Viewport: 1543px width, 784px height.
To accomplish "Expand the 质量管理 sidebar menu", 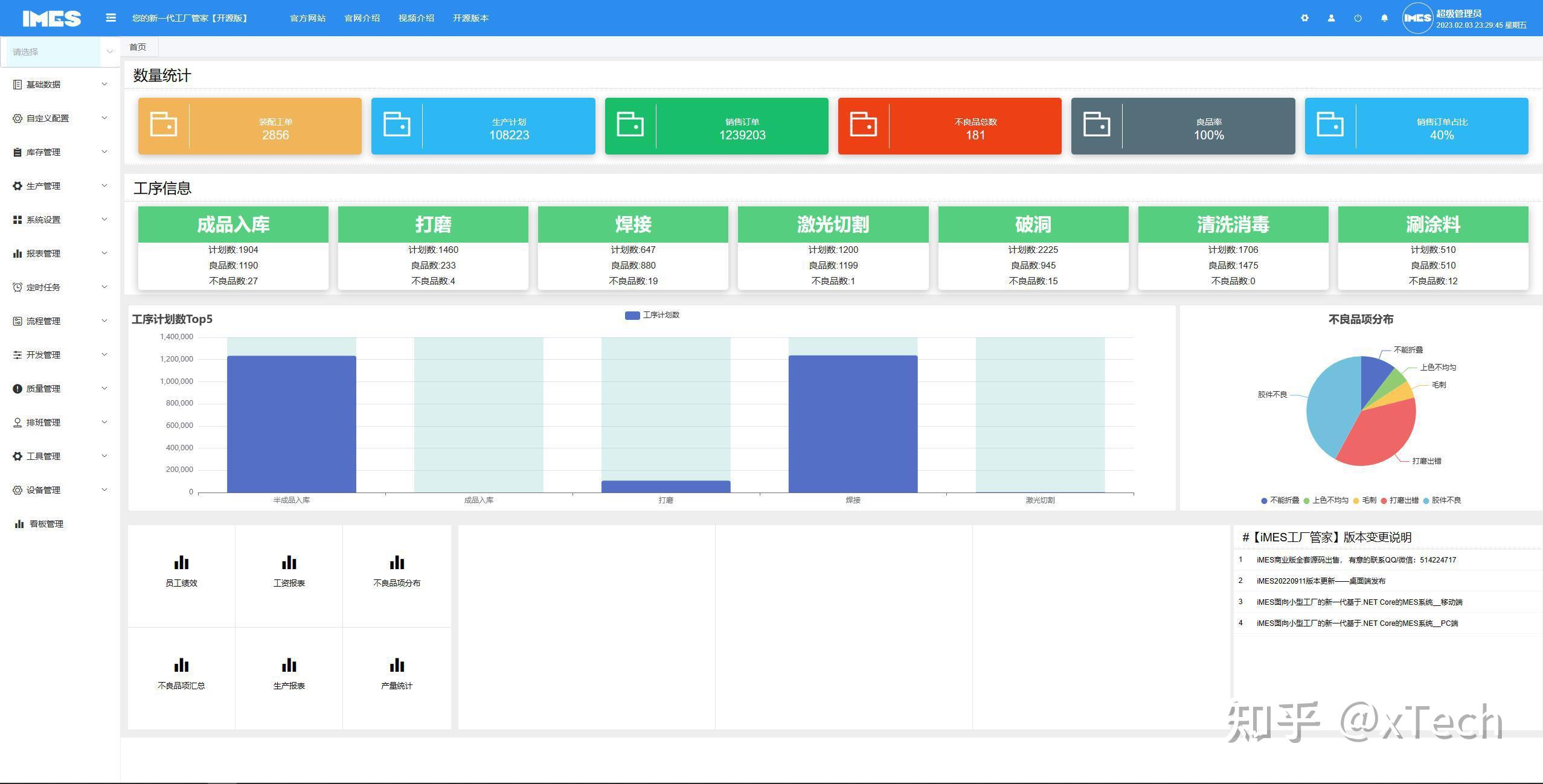I will (x=60, y=389).
